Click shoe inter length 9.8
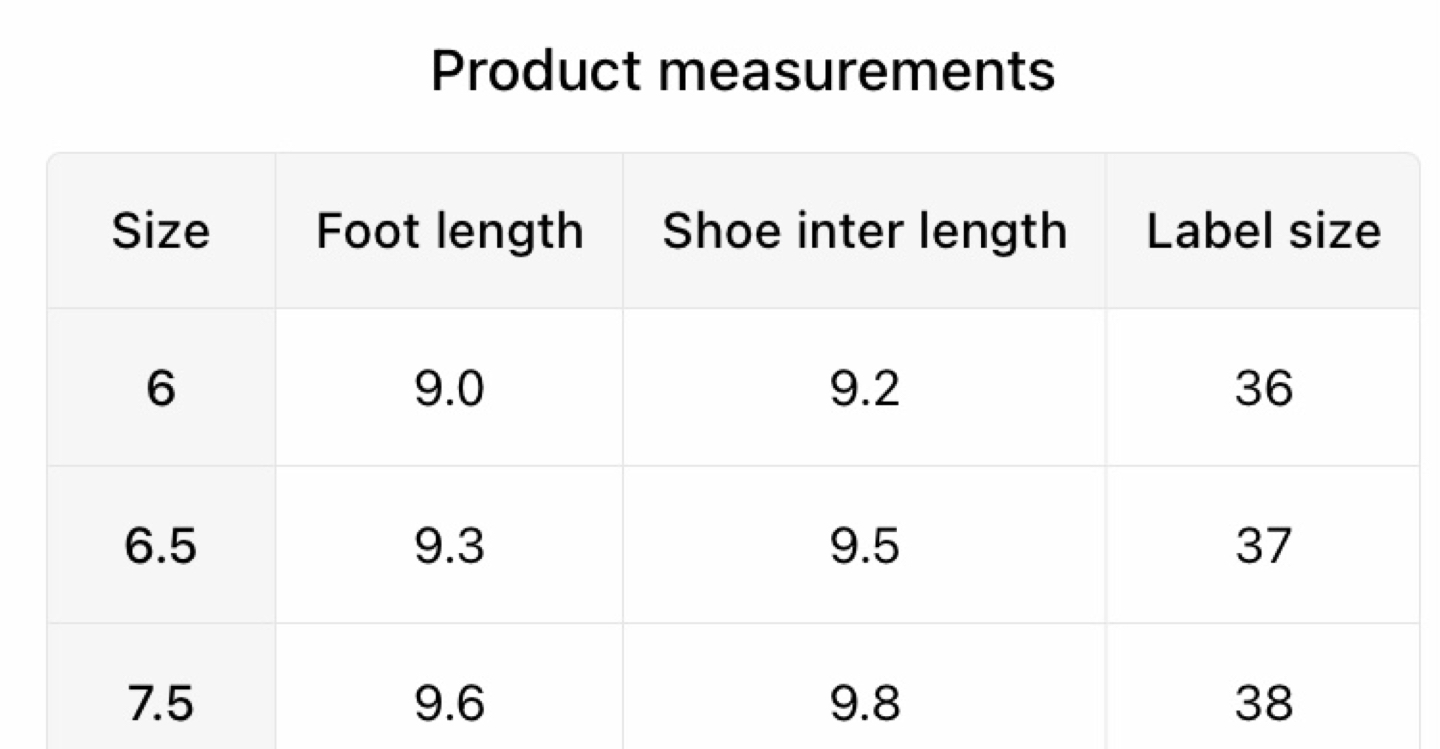Viewport: 1440px width, 749px height. point(864,704)
